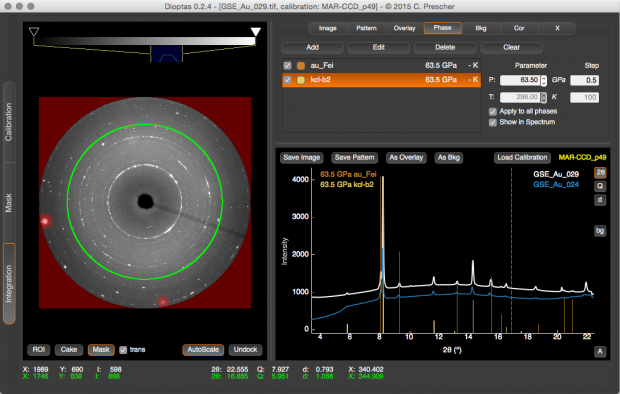620x394 pixels.
Task: Click the temperature T stepper arrows
Action: pos(544,97)
